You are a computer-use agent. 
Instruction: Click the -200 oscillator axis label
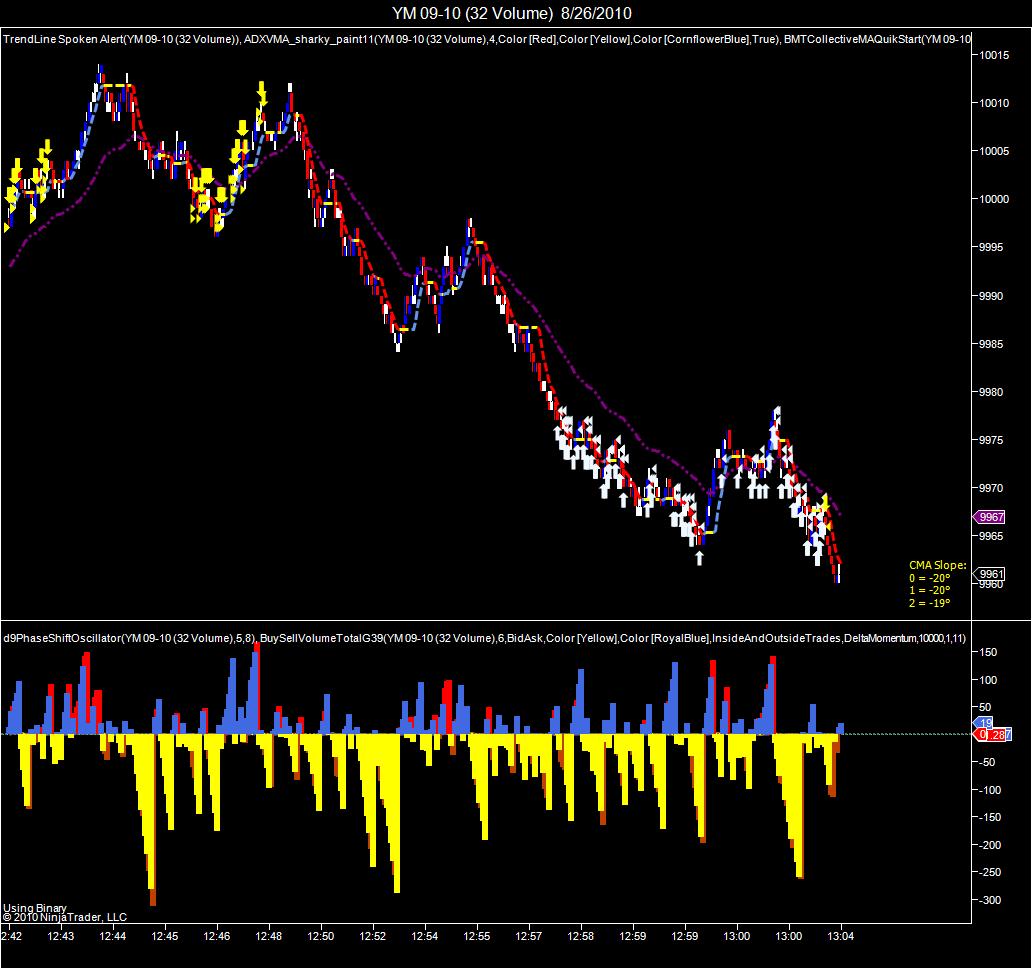point(989,845)
